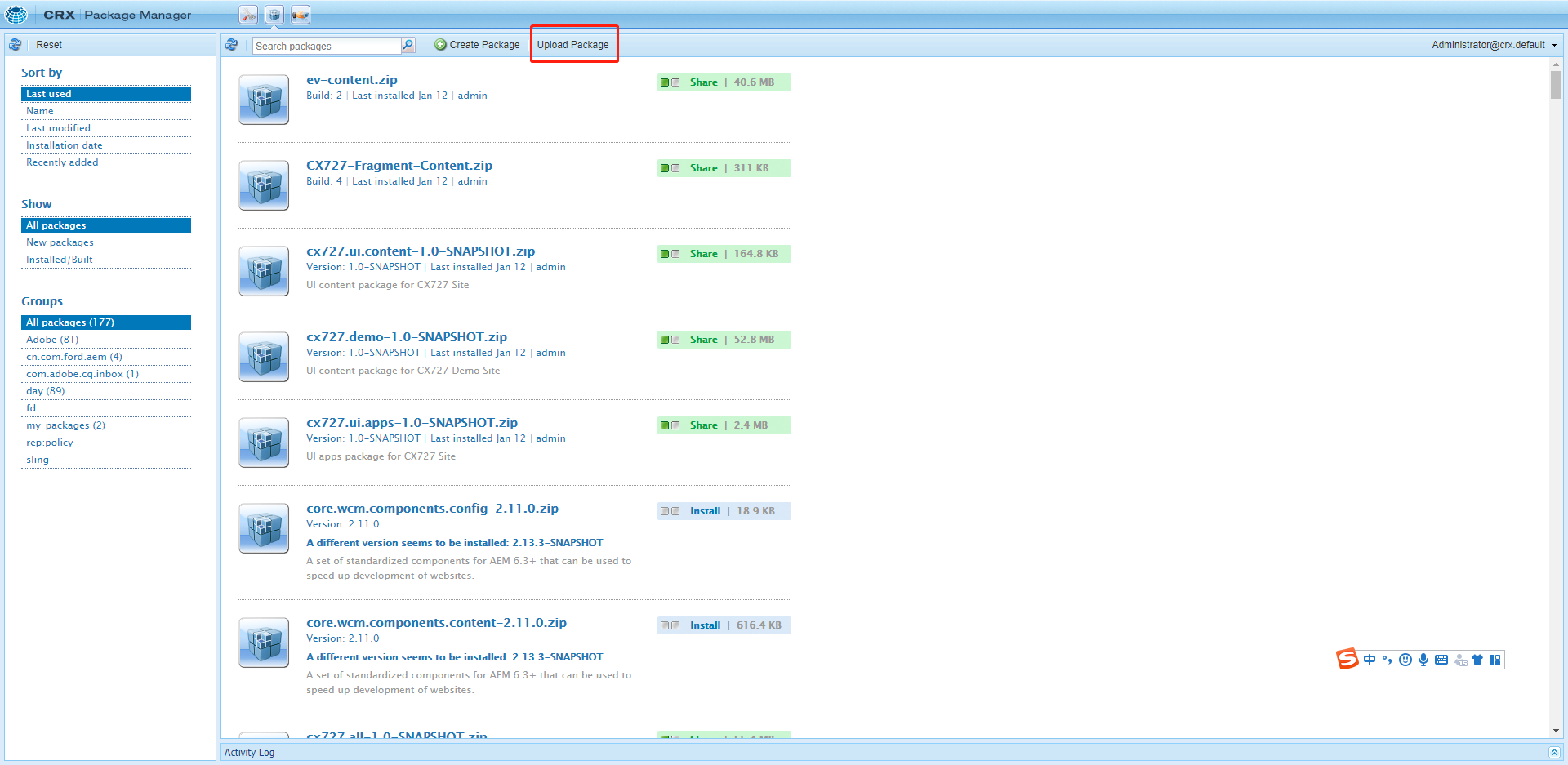Open the Sogou toolbox grid icon
Image resolution: width=1568 pixels, height=765 pixels.
1495,660
